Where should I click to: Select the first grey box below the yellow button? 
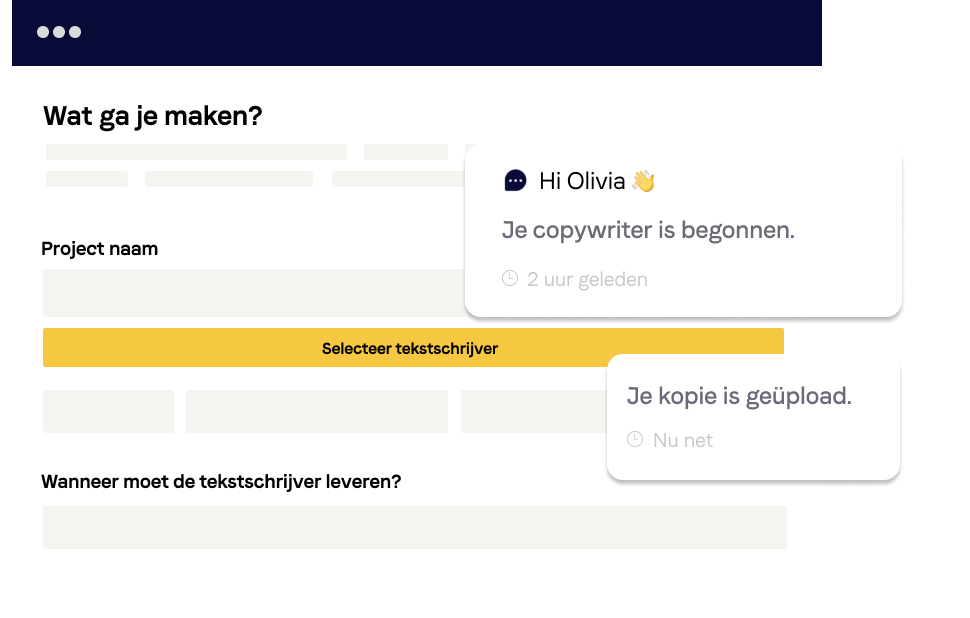coord(108,411)
